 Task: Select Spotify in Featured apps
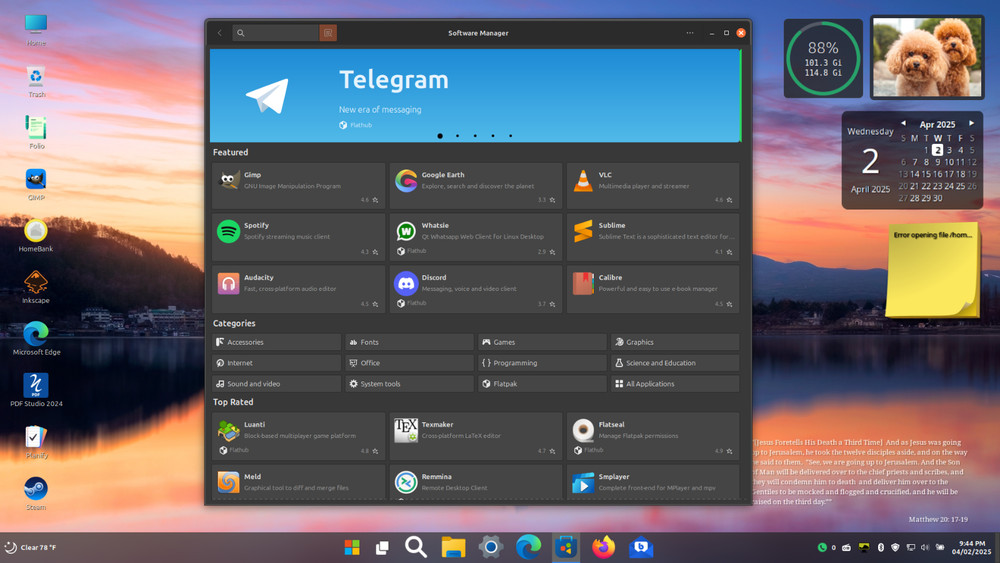(298, 237)
